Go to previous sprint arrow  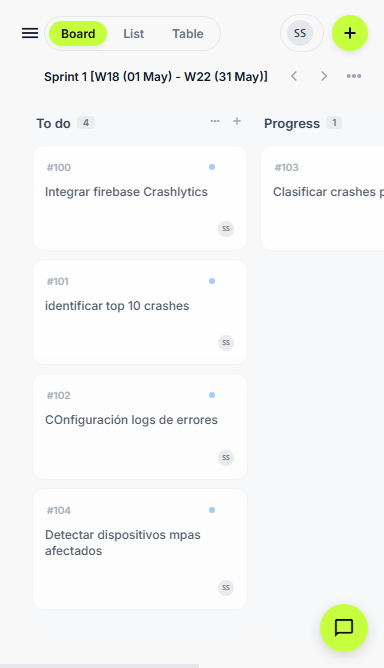pyautogui.click(x=294, y=76)
